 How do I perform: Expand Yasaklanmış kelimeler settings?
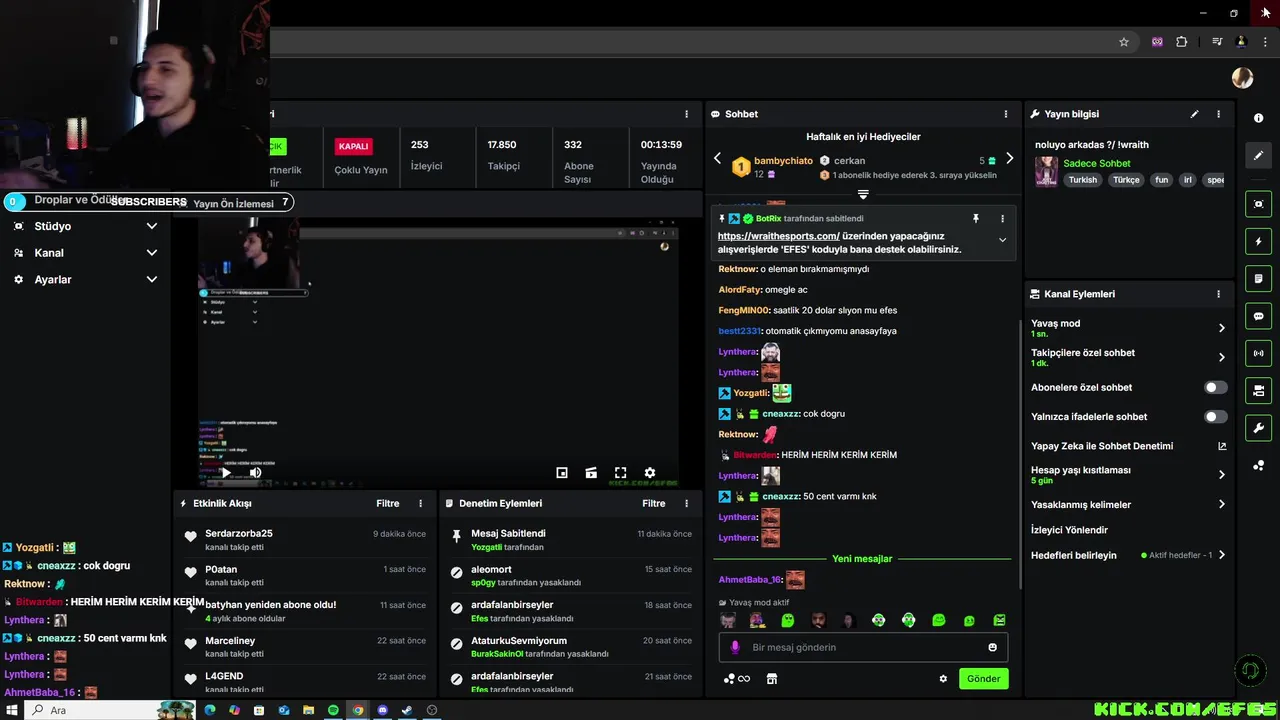(1221, 504)
